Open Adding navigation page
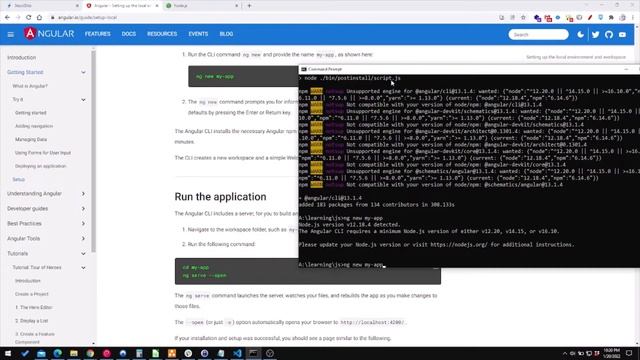This screenshot has height=360, width=640. point(34,126)
